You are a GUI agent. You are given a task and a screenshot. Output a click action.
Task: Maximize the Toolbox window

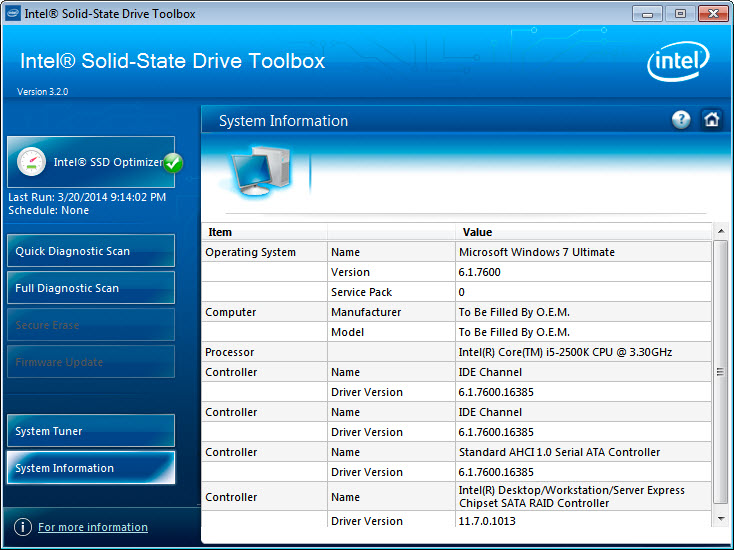[x=680, y=14]
